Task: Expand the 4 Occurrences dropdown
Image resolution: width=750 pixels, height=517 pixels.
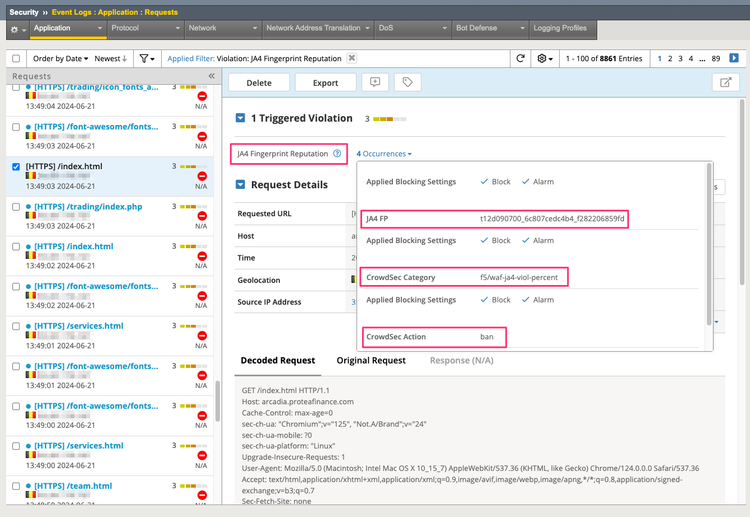Action: click(x=385, y=154)
